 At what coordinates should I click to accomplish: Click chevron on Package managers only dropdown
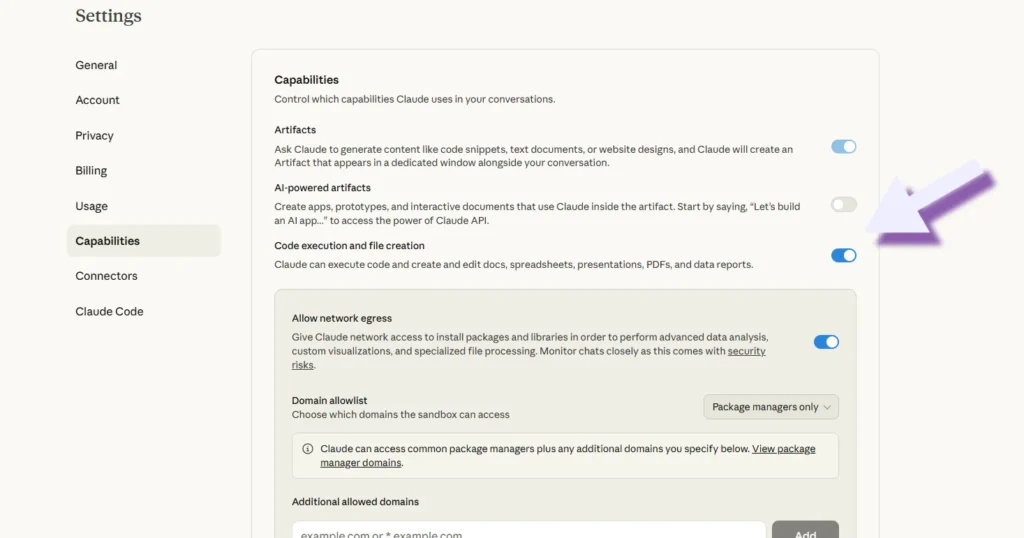point(827,407)
